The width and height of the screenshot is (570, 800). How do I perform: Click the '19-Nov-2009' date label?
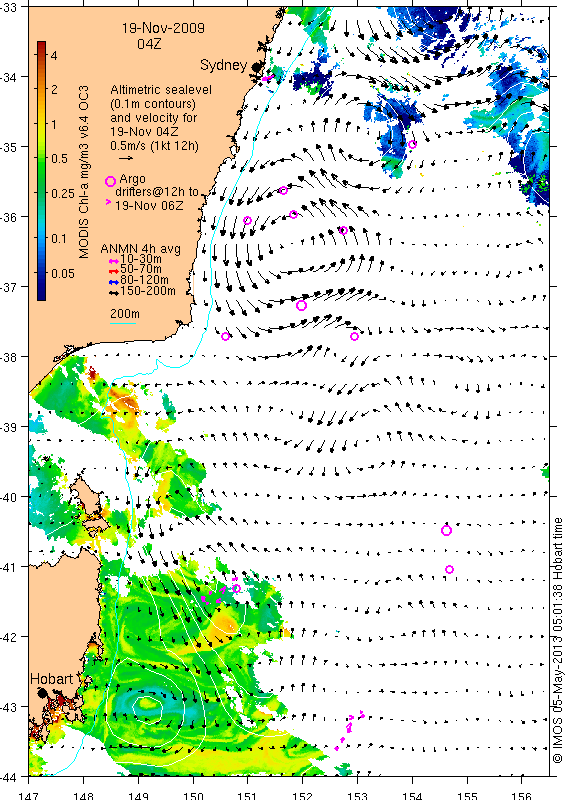coord(163,28)
